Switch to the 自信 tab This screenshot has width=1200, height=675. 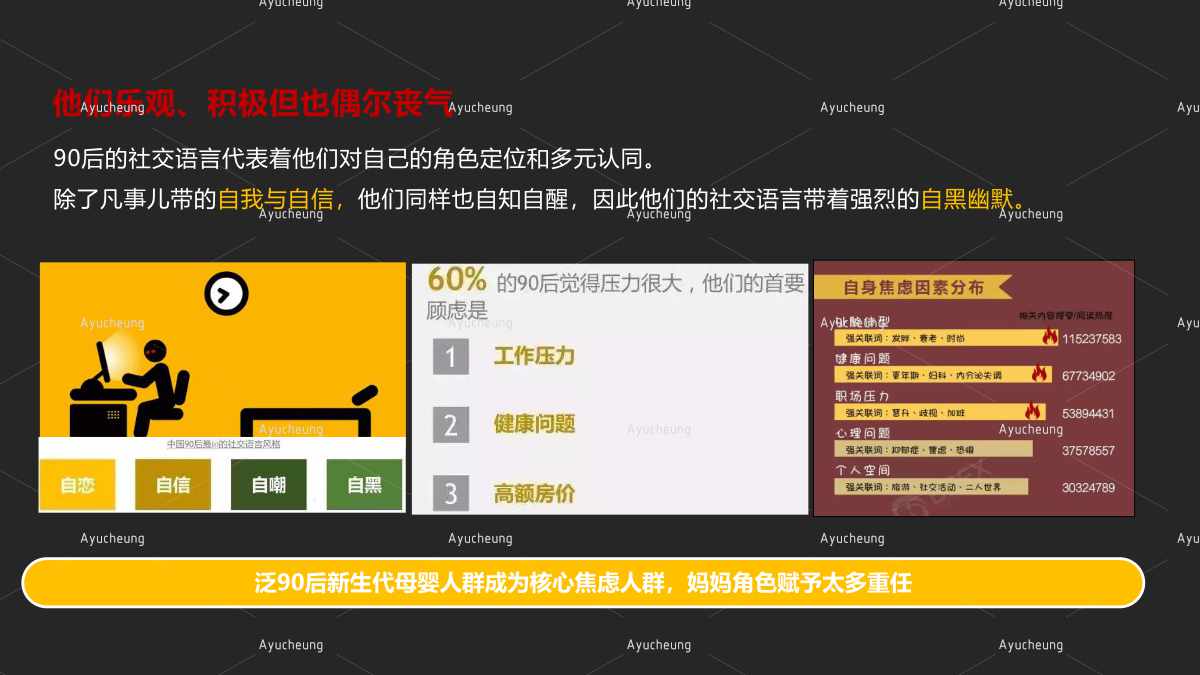point(173,484)
